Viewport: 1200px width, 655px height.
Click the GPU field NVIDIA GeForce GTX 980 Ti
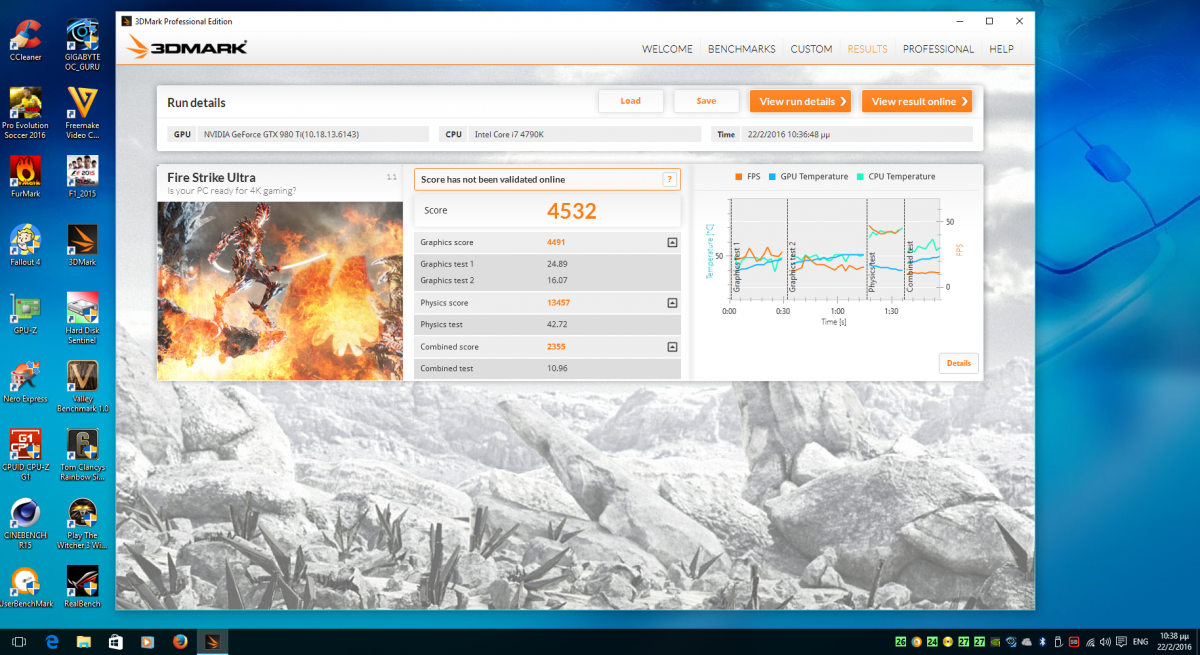click(314, 134)
